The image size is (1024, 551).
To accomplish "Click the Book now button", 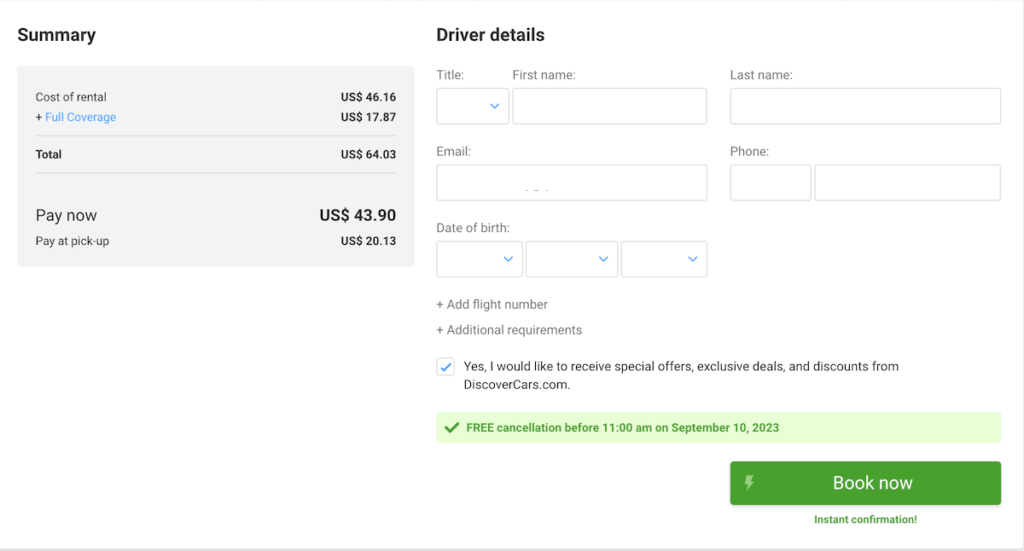I will pyautogui.click(x=865, y=483).
